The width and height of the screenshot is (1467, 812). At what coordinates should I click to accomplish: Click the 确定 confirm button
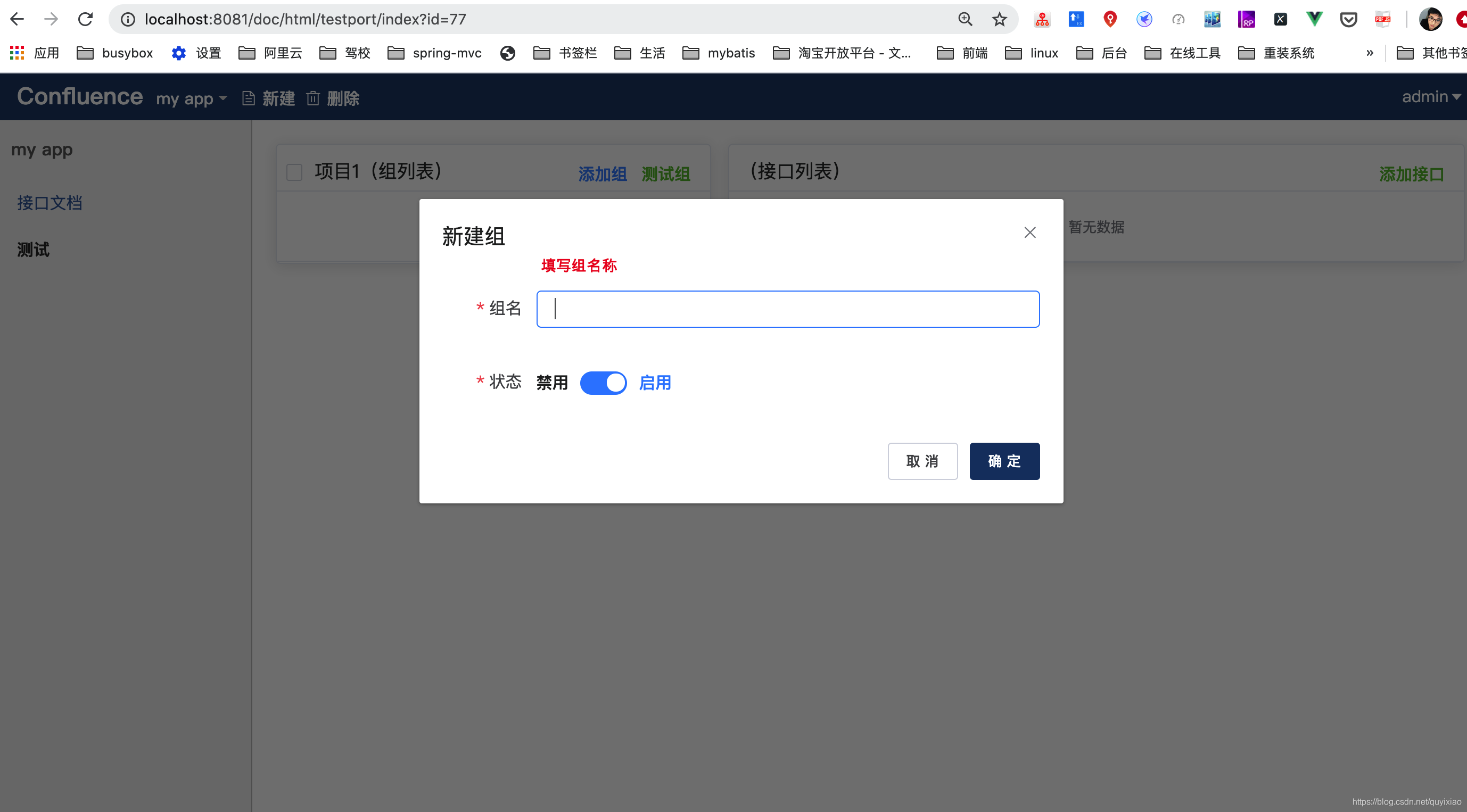pyautogui.click(x=1005, y=461)
